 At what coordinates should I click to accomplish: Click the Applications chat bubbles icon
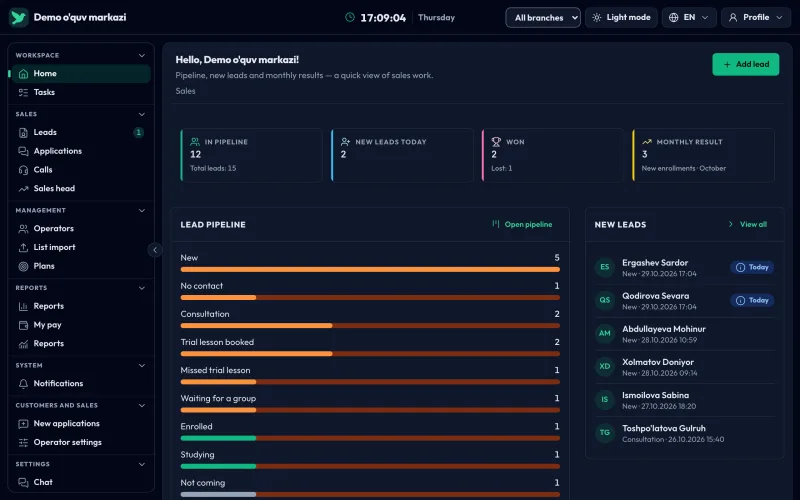click(23, 152)
